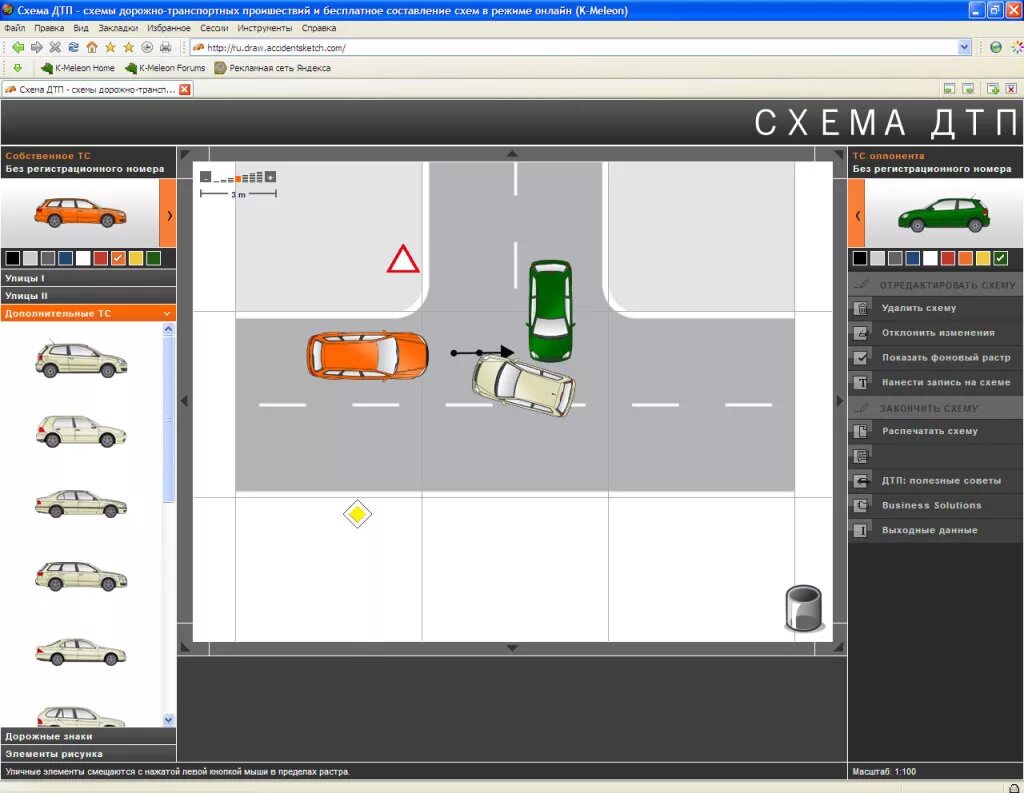1024x793 pixels.
Task: Click the trash can on the canvas
Action: point(803,607)
